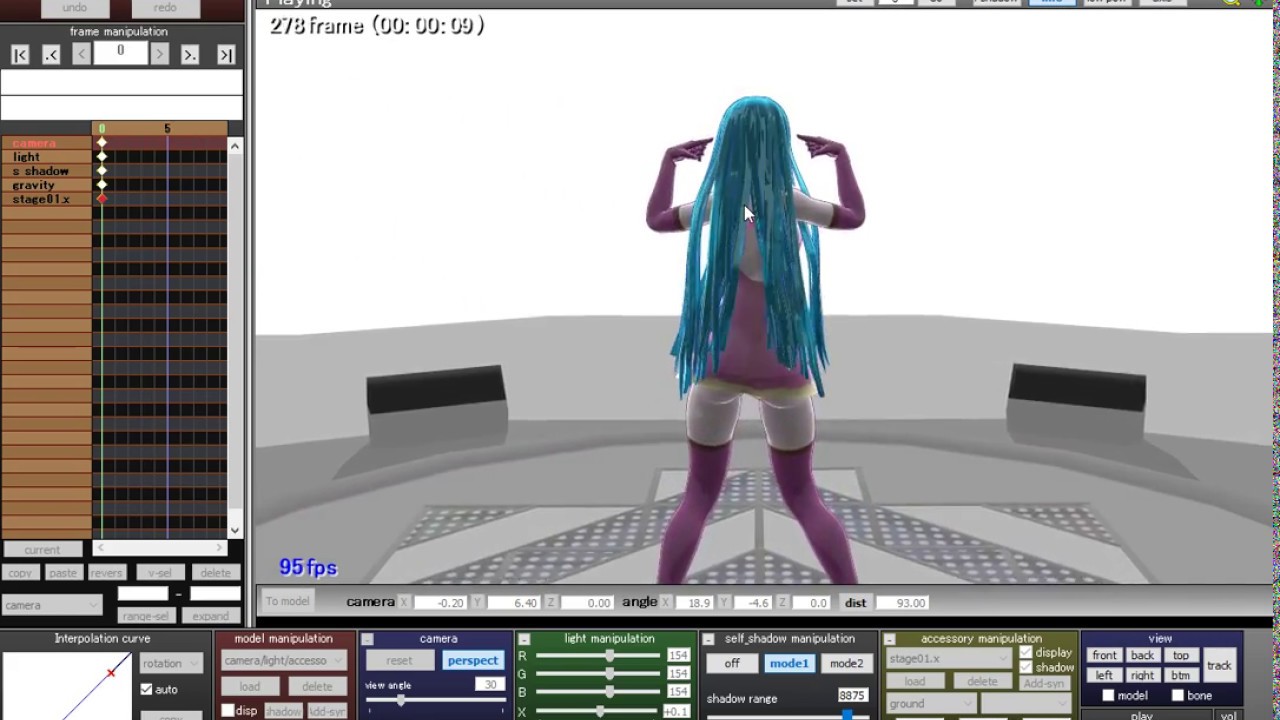Open the ground attachment dropdown
Image resolution: width=1280 pixels, height=720 pixels.
click(930, 704)
